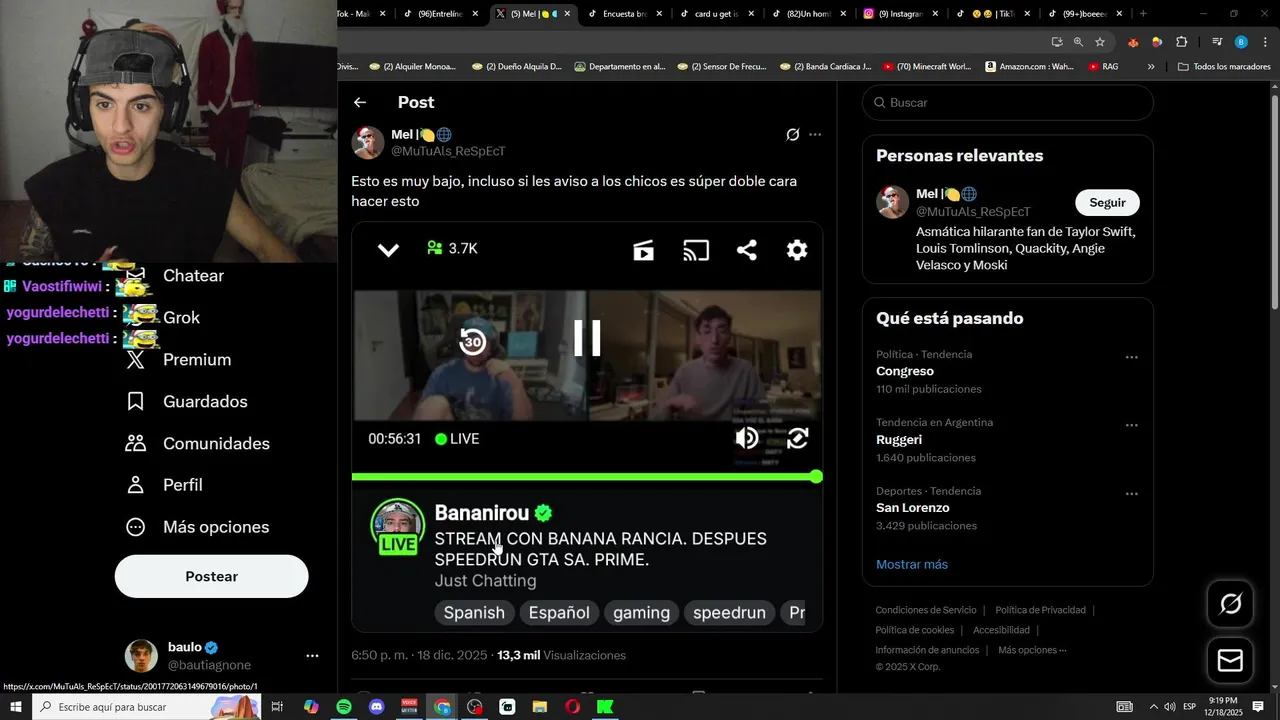Open the Chrome zoom magnifier icon
Screen dimensions: 1280x720
pyautogui.click(x=1078, y=42)
